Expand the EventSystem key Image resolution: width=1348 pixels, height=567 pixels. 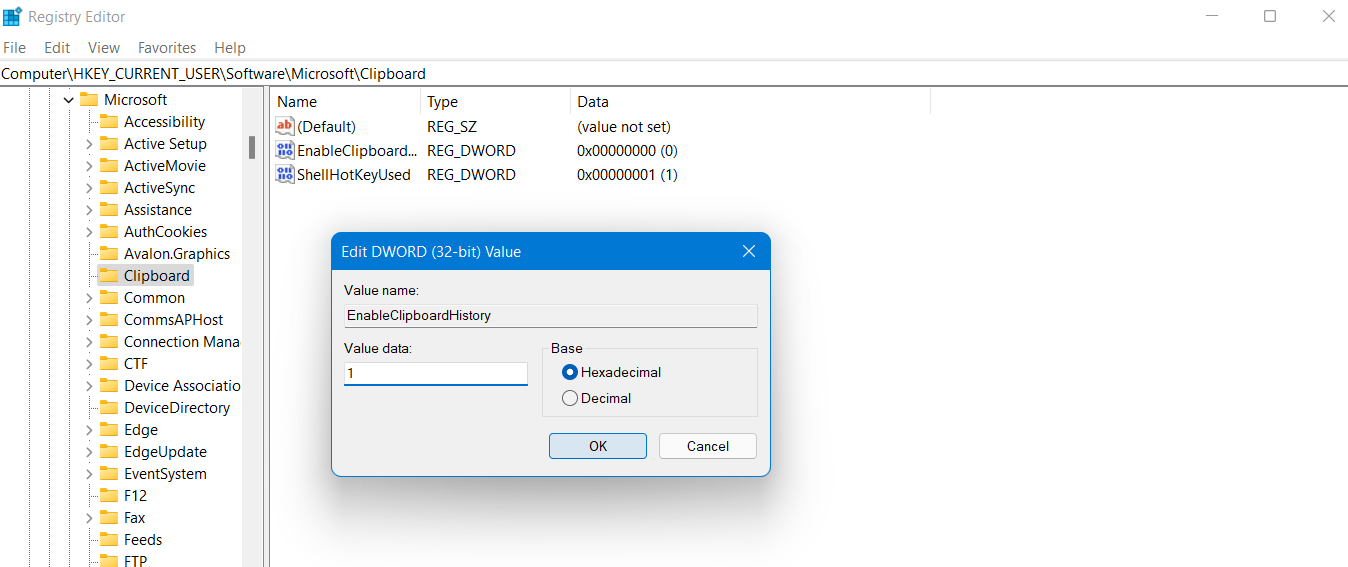[x=89, y=474]
